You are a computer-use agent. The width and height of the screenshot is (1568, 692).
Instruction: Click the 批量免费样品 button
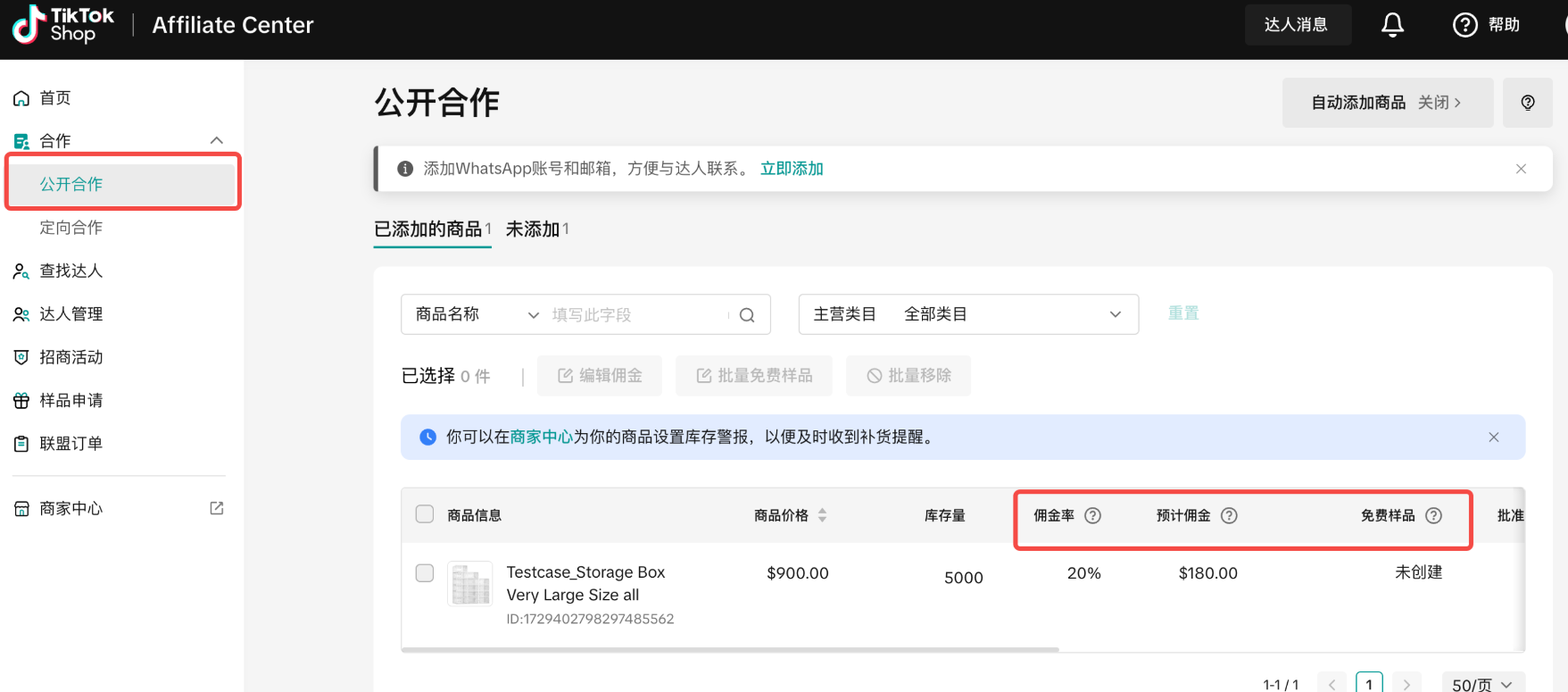coord(754,376)
